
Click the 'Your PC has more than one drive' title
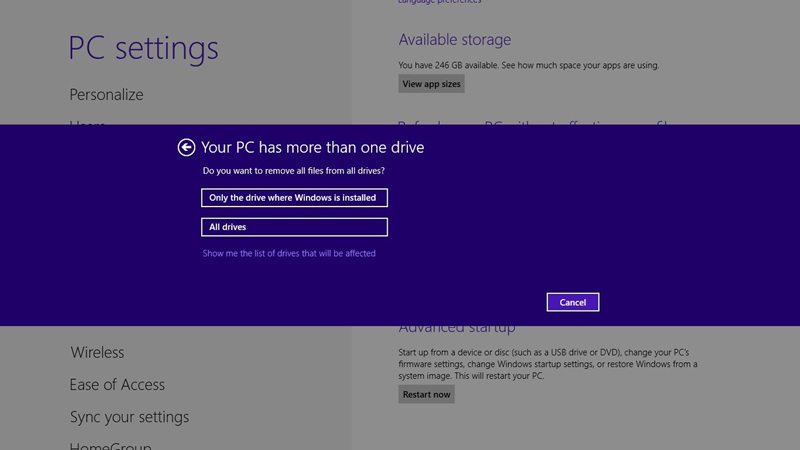pos(312,148)
